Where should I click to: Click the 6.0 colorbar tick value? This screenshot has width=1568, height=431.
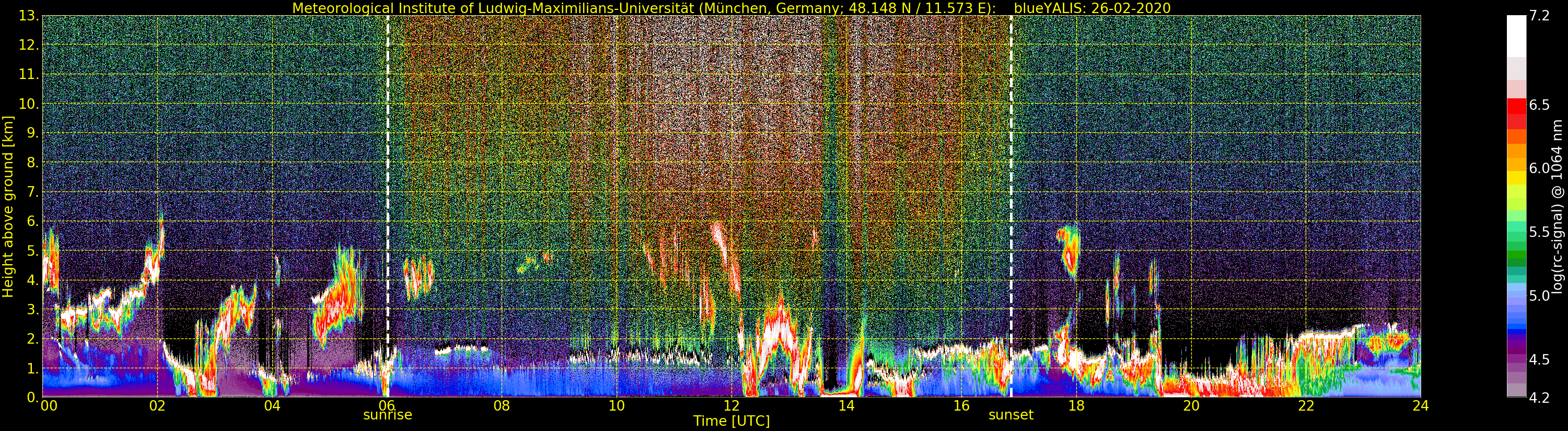1539,168
